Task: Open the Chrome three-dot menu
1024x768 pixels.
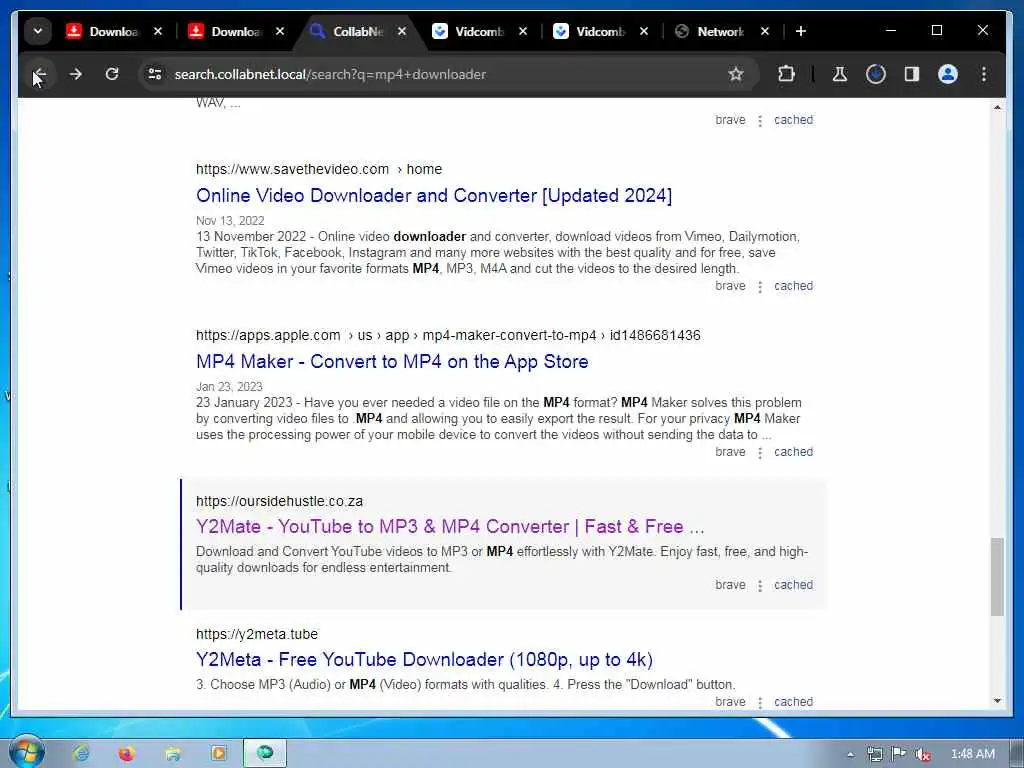Action: point(984,74)
